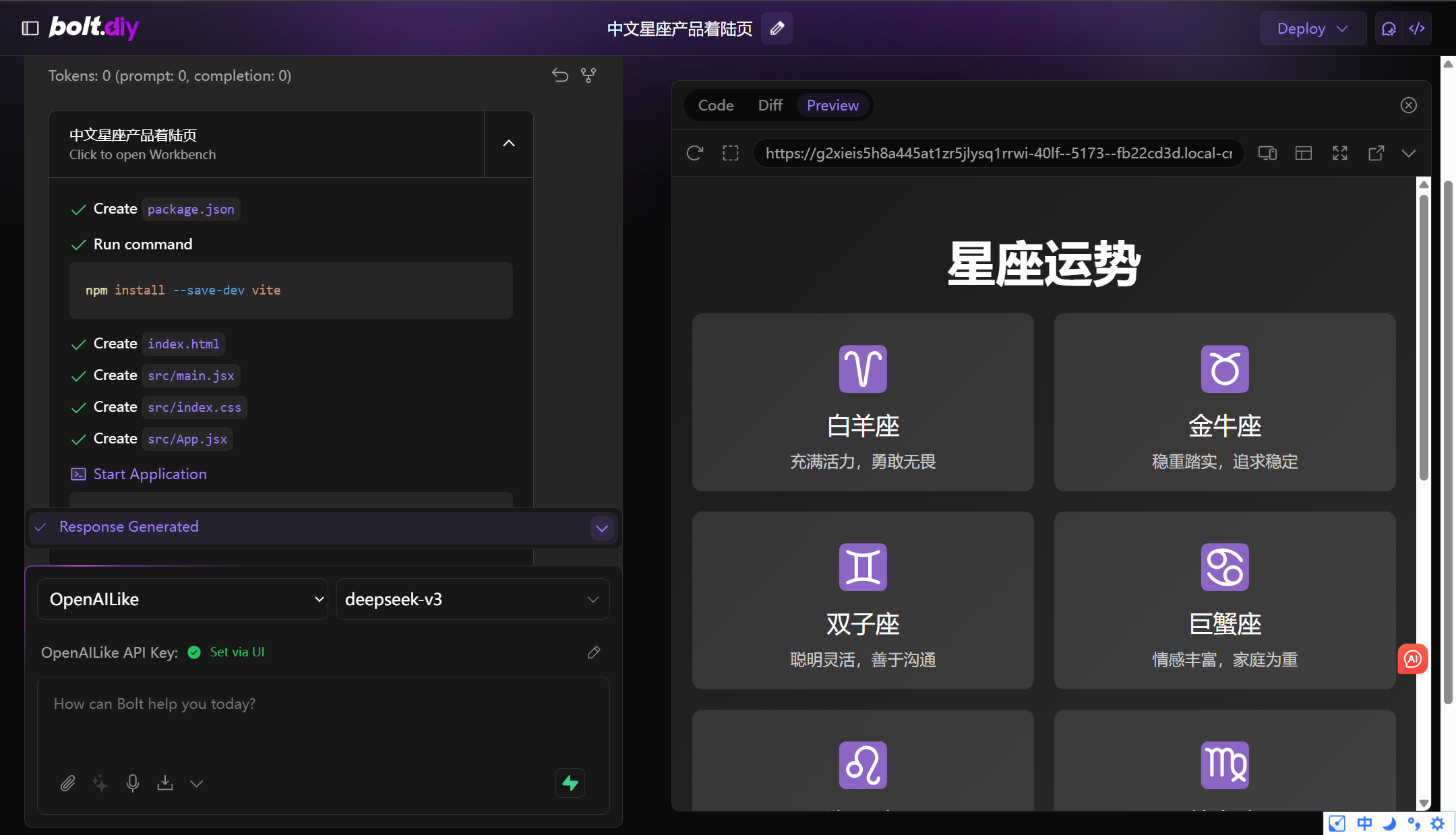Image resolution: width=1456 pixels, height=835 pixels.
Task: Switch to the Code tab
Action: 715,105
